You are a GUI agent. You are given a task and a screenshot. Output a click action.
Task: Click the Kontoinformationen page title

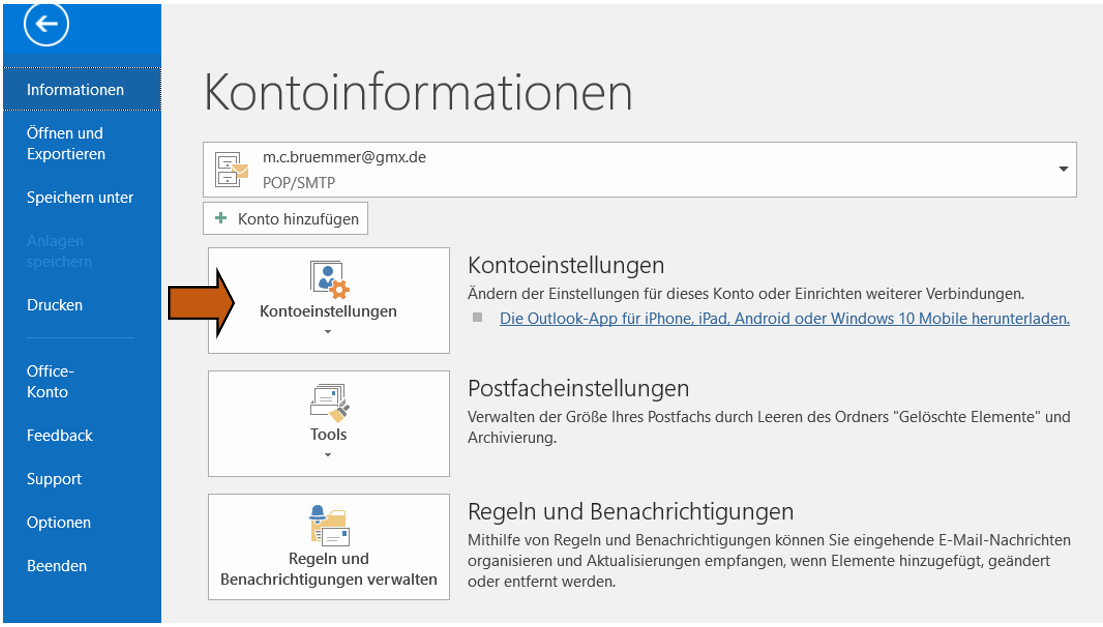click(418, 92)
